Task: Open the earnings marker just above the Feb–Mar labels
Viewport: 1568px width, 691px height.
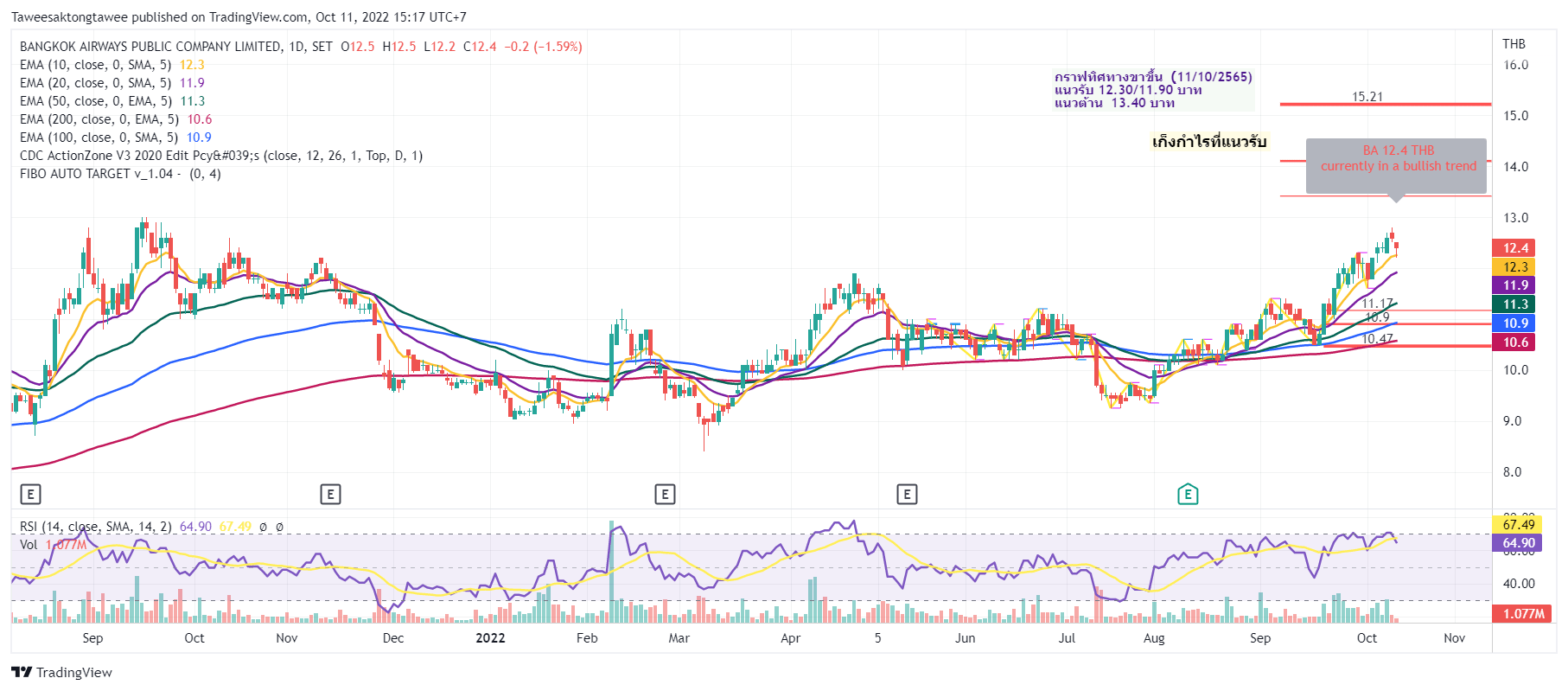Action: tap(665, 494)
